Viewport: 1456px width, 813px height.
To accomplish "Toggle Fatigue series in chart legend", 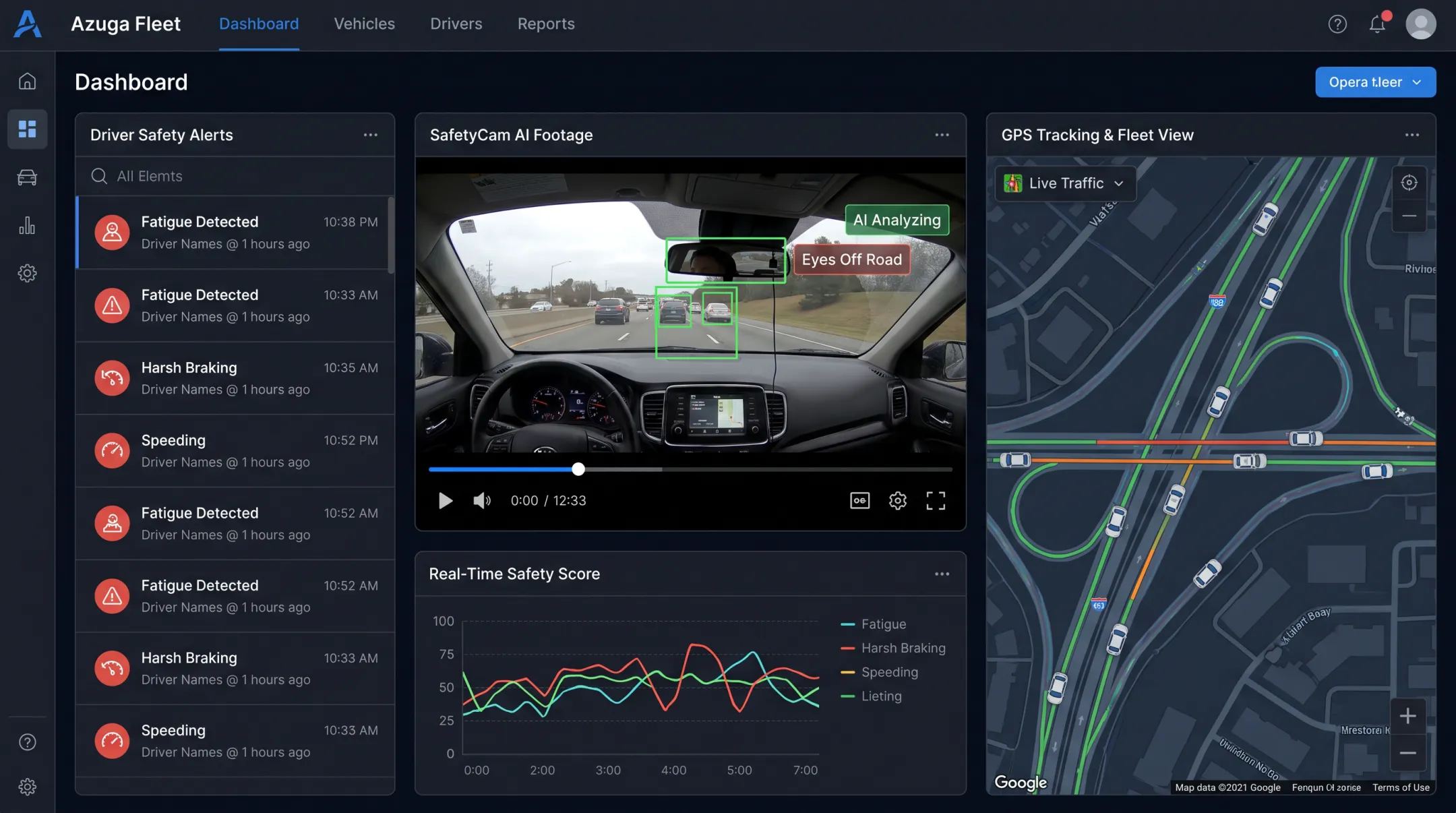I will point(874,624).
